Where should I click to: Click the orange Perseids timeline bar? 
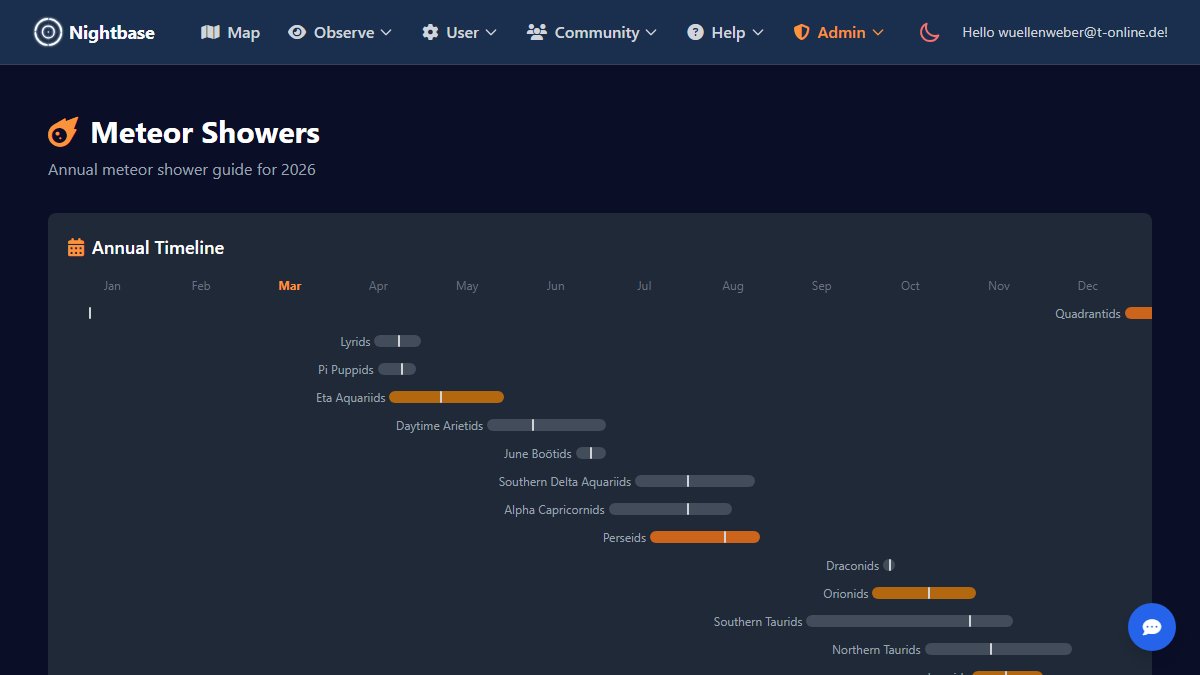pyautogui.click(x=704, y=537)
